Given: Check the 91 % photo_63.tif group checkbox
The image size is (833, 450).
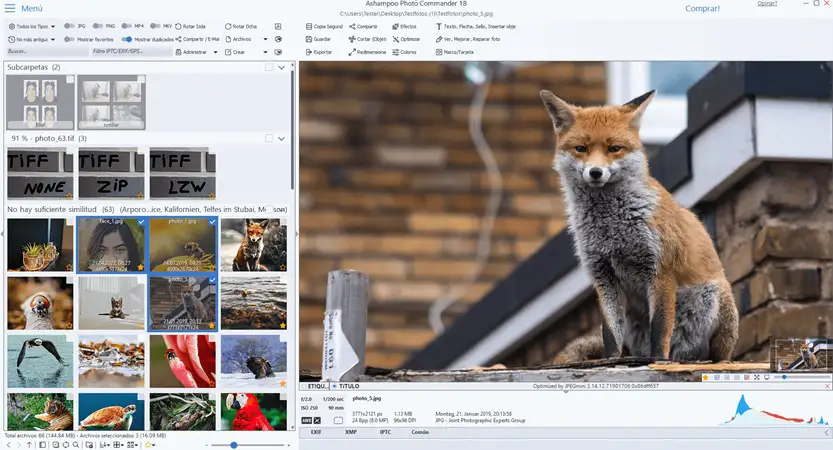Looking at the screenshot, I should (x=269, y=138).
